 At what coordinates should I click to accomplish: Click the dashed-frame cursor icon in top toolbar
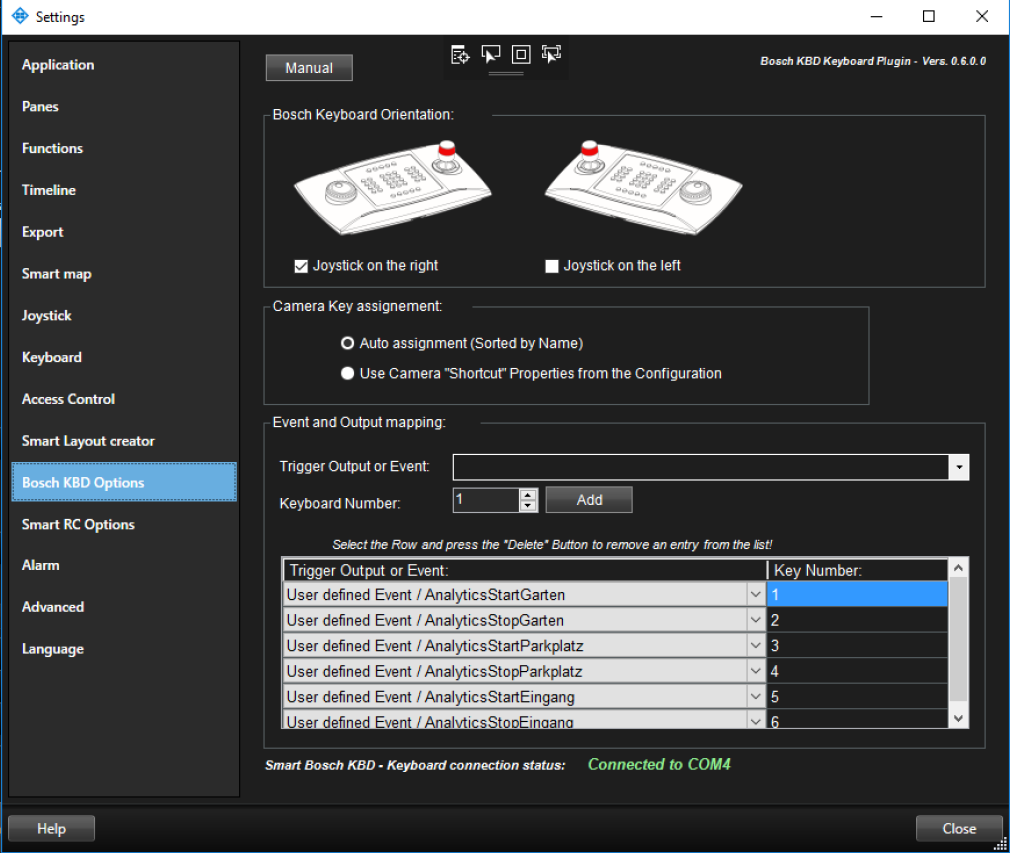[551, 55]
